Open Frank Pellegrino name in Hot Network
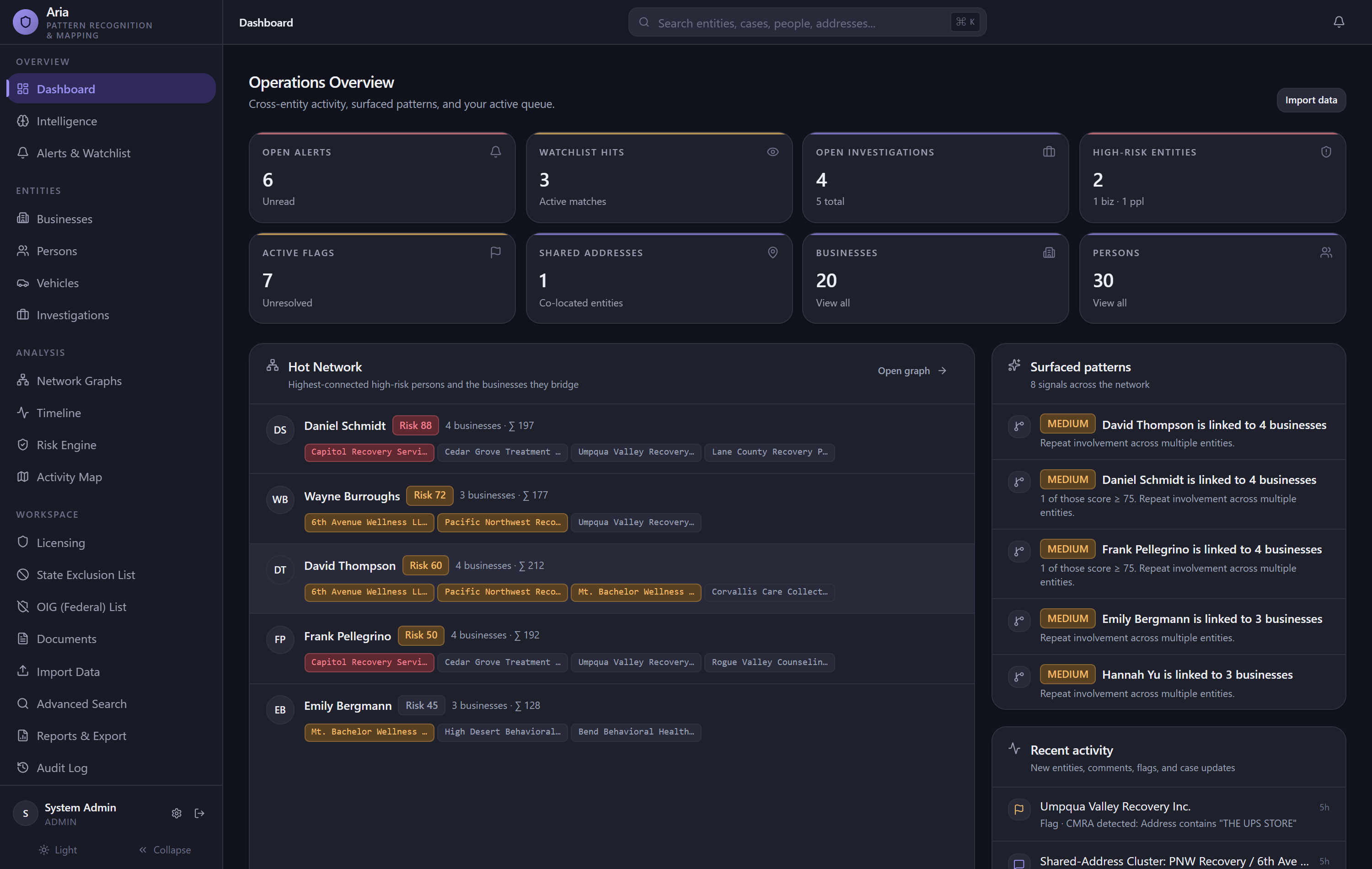Screen dimensions: 1372x869 click(x=347, y=636)
